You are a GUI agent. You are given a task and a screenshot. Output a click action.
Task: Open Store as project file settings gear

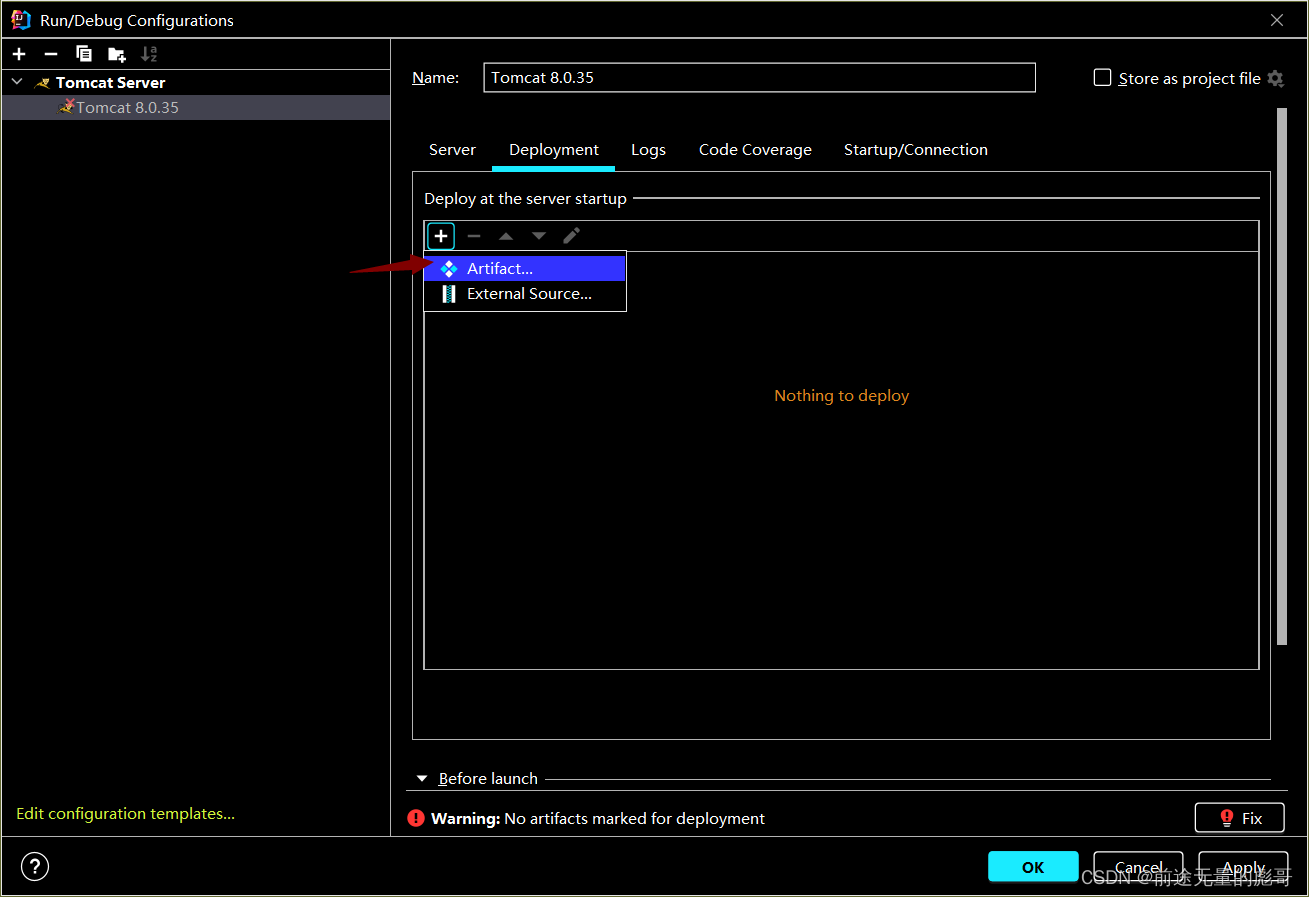point(1275,78)
